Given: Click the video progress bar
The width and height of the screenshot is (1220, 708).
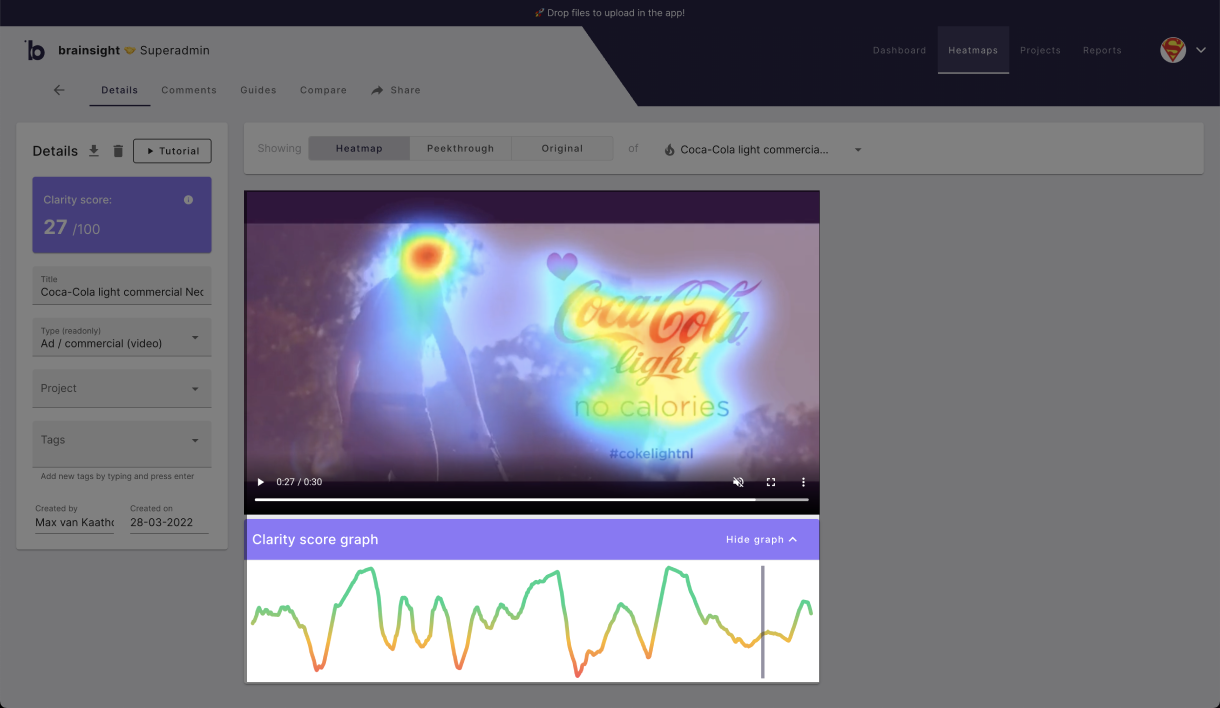Looking at the screenshot, I should click(x=531, y=499).
